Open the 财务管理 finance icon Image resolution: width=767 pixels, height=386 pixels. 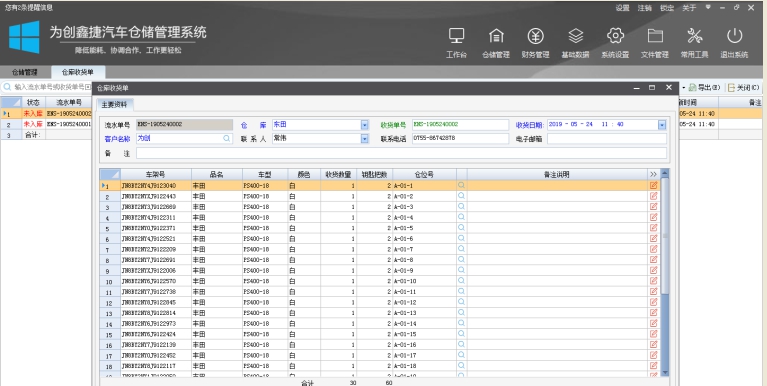click(536, 43)
